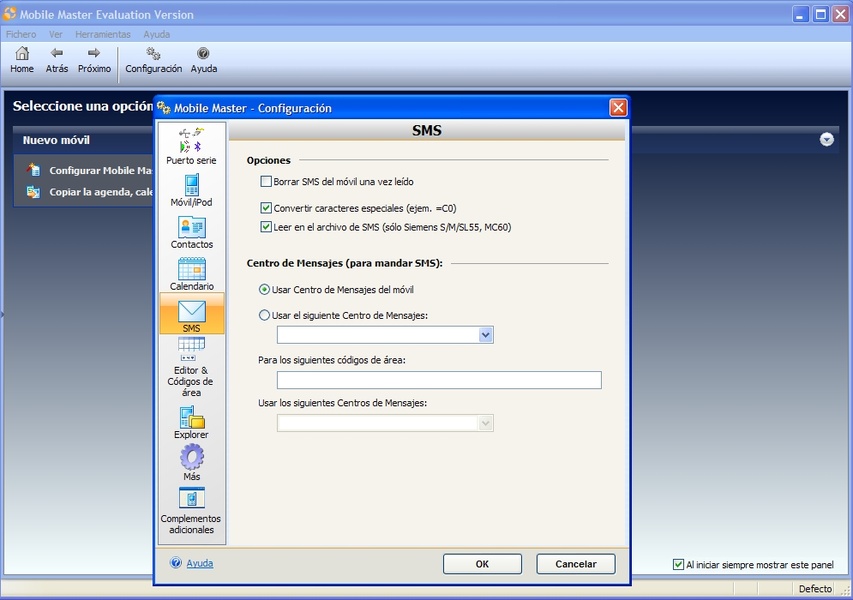Open the Contactos settings section

191,228
